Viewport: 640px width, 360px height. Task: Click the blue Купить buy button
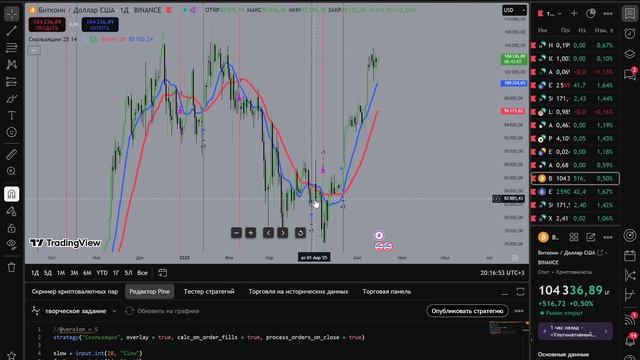click(x=100, y=24)
